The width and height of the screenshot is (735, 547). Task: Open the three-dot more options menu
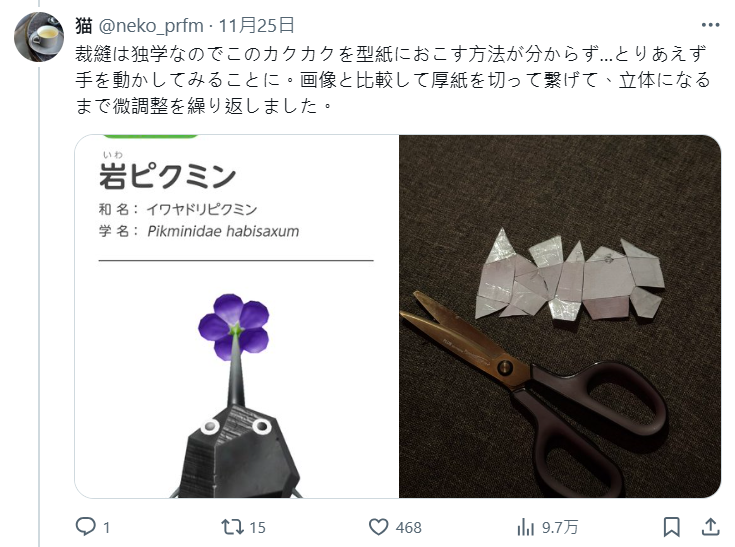click(x=710, y=25)
